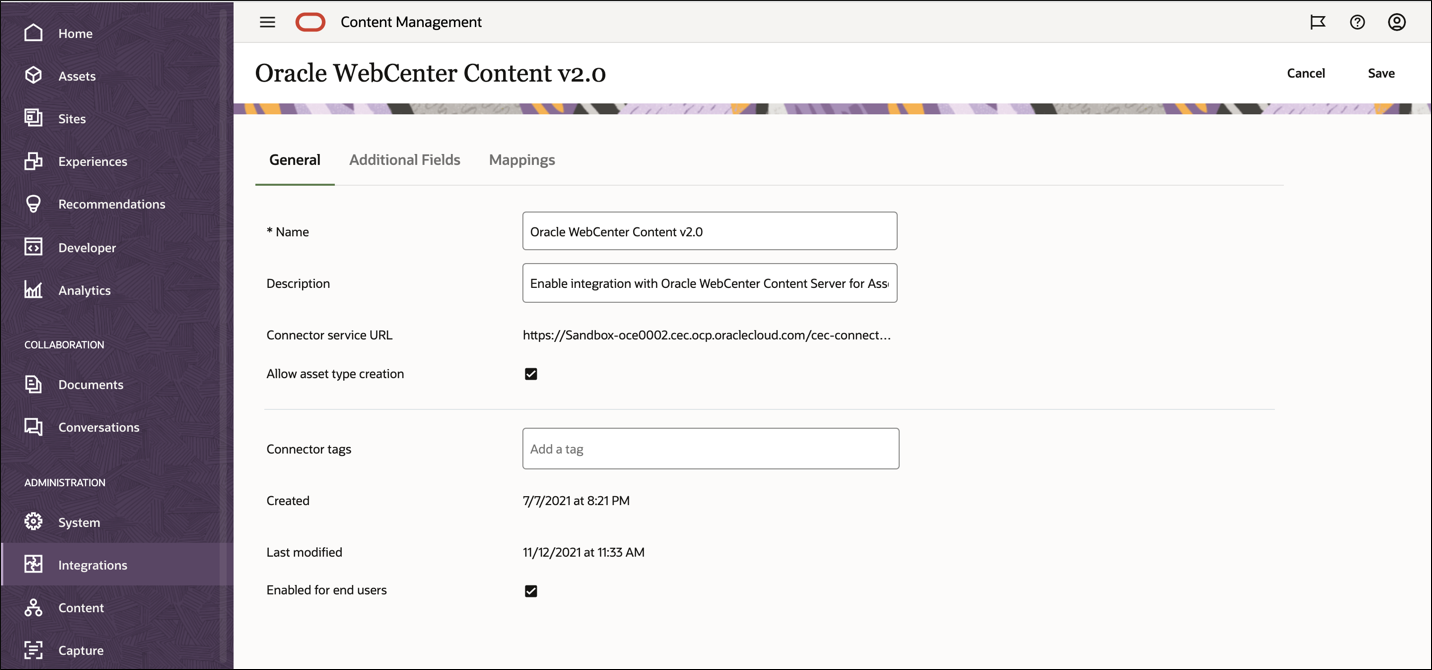Viewport: 1432px width, 670px height.
Task: Click the Content hierarchy icon
Action: (33, 607)
